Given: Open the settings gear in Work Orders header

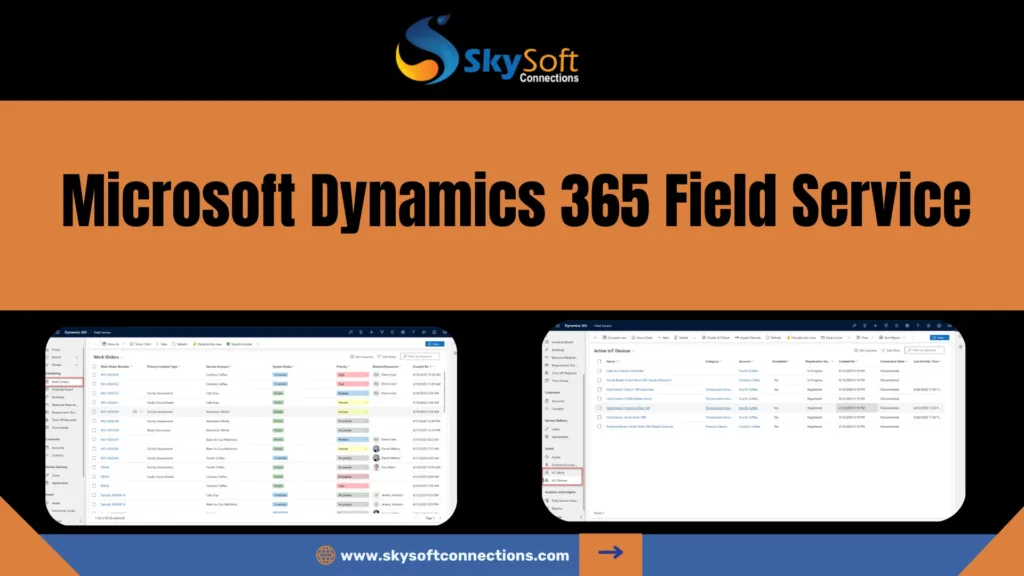Looking at the screenshot, I should [x=402, y=332].
